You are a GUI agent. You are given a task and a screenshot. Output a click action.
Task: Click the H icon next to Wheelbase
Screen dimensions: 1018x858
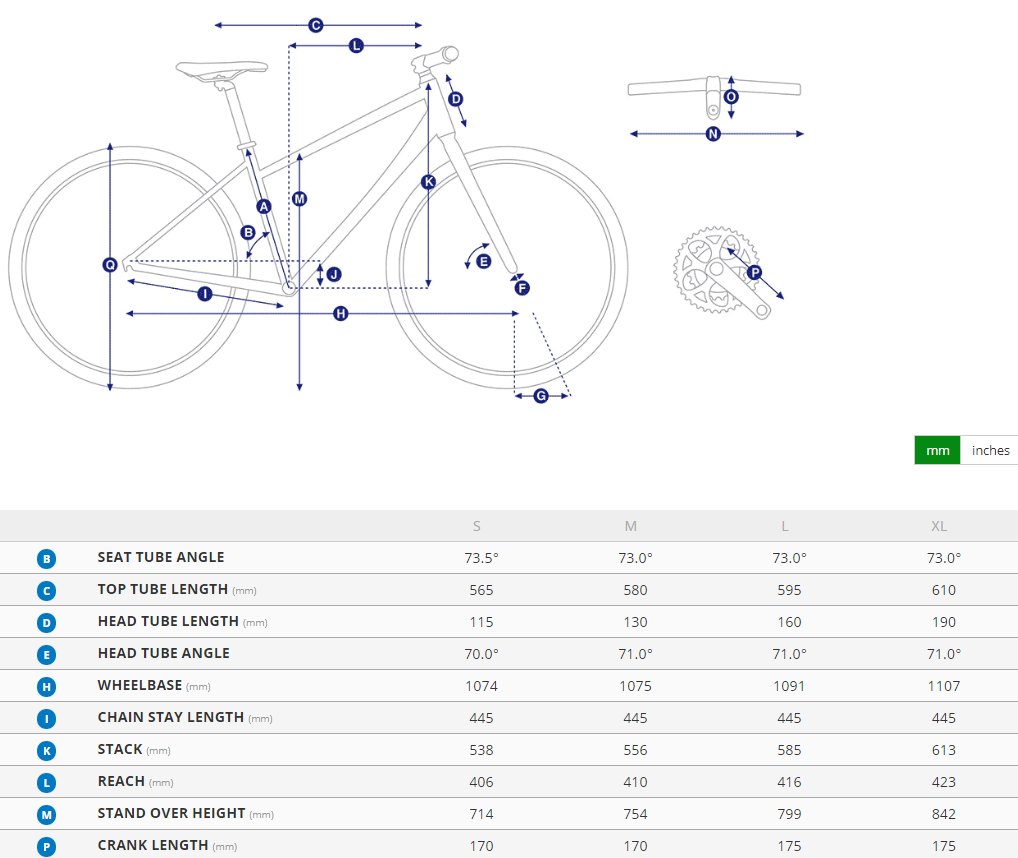pyautogui.click(x=46, y=687)
